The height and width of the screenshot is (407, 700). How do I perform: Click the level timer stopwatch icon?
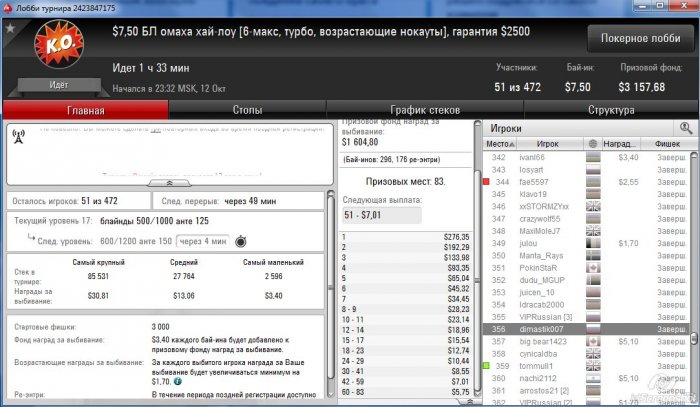coord(241,241)
